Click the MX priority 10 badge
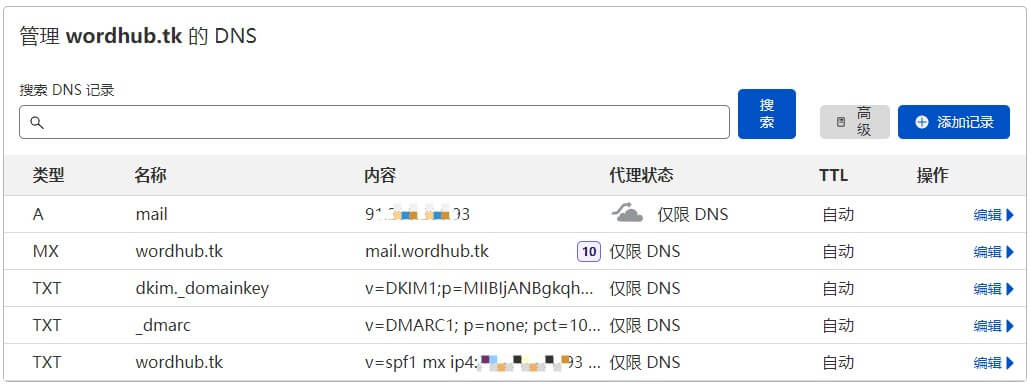Screen dimensions: 1030x384 [x=589, y=251]
